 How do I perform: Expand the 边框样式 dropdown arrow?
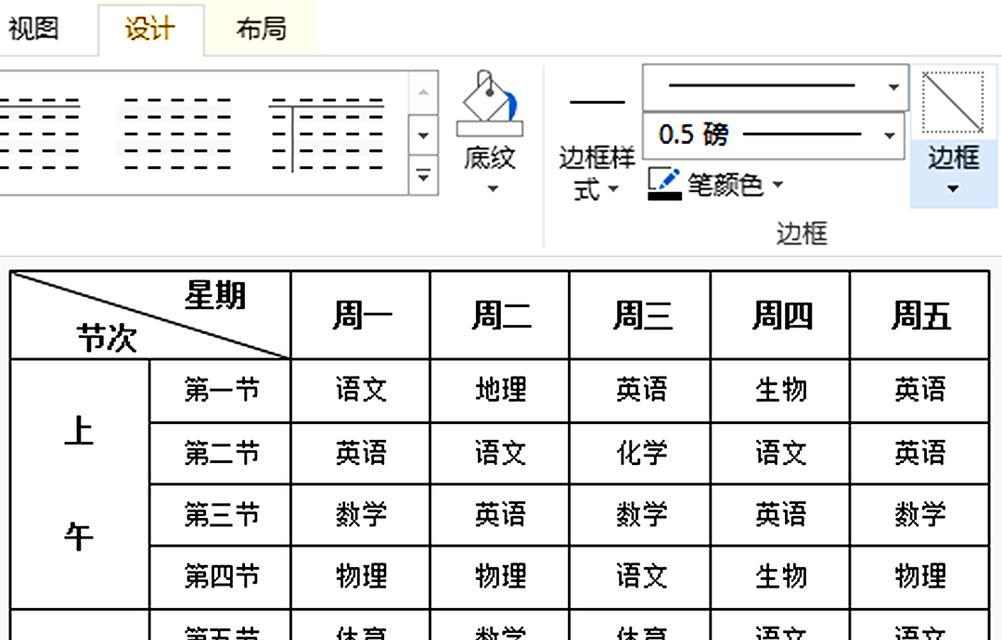(x=613, y=188)
